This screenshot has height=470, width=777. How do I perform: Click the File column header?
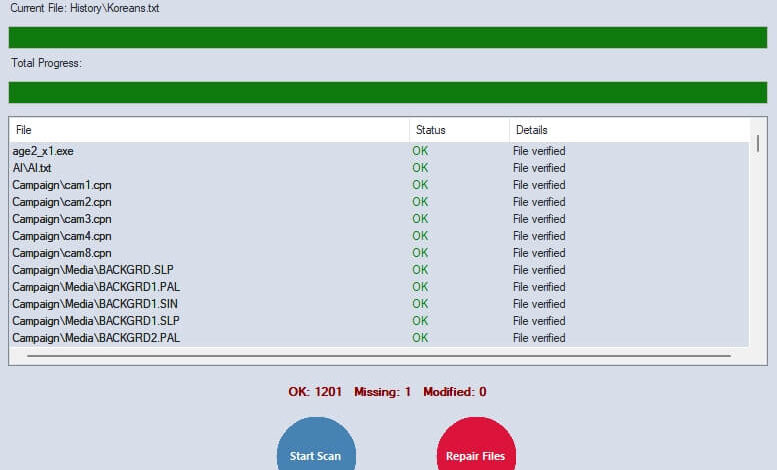209,130
